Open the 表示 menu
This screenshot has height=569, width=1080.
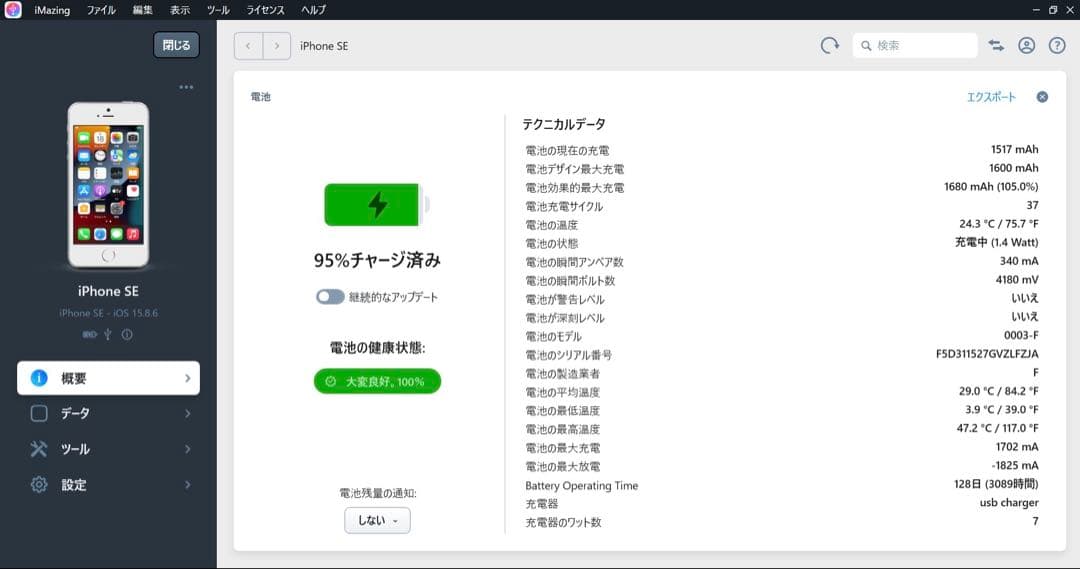pos(180,10)
